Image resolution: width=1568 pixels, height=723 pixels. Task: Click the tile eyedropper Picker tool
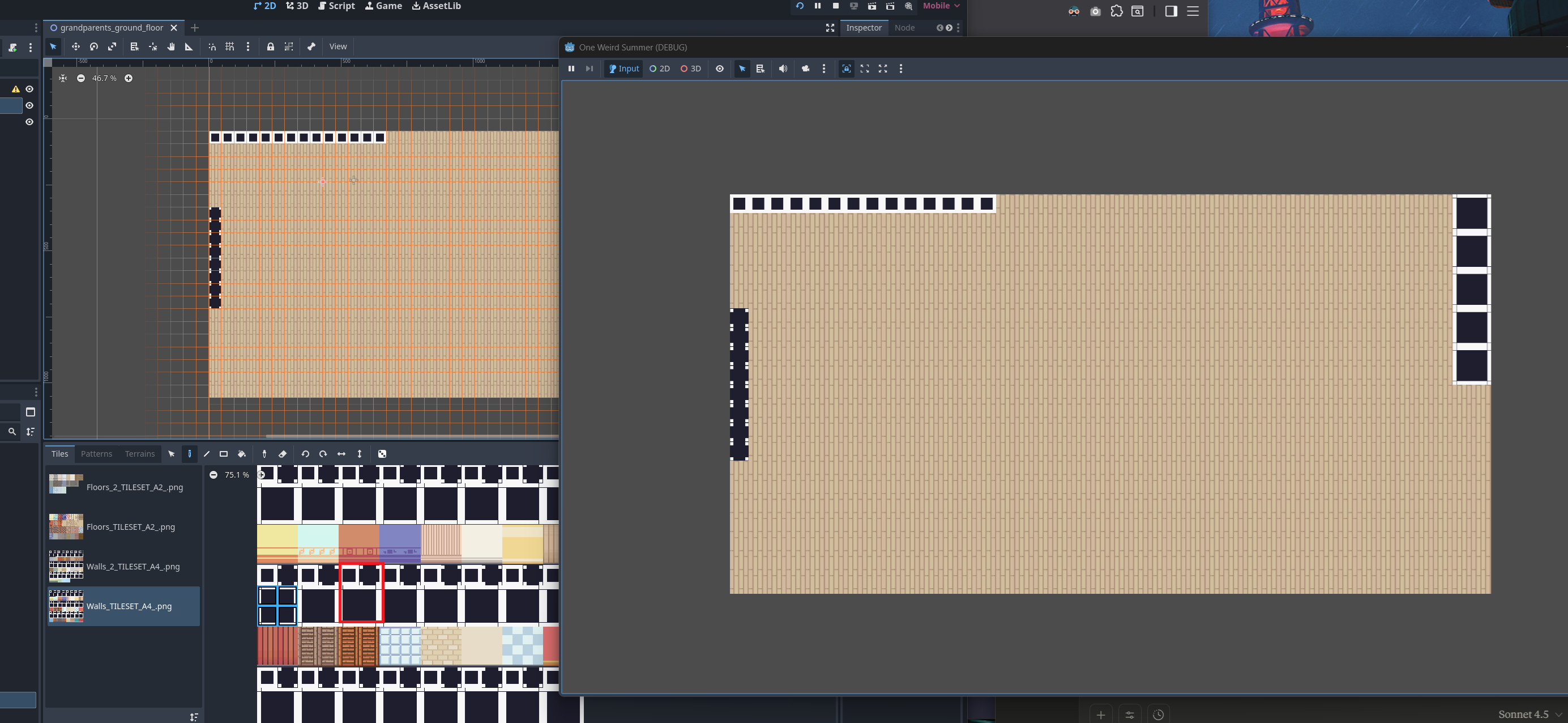(x=264, y=454)
